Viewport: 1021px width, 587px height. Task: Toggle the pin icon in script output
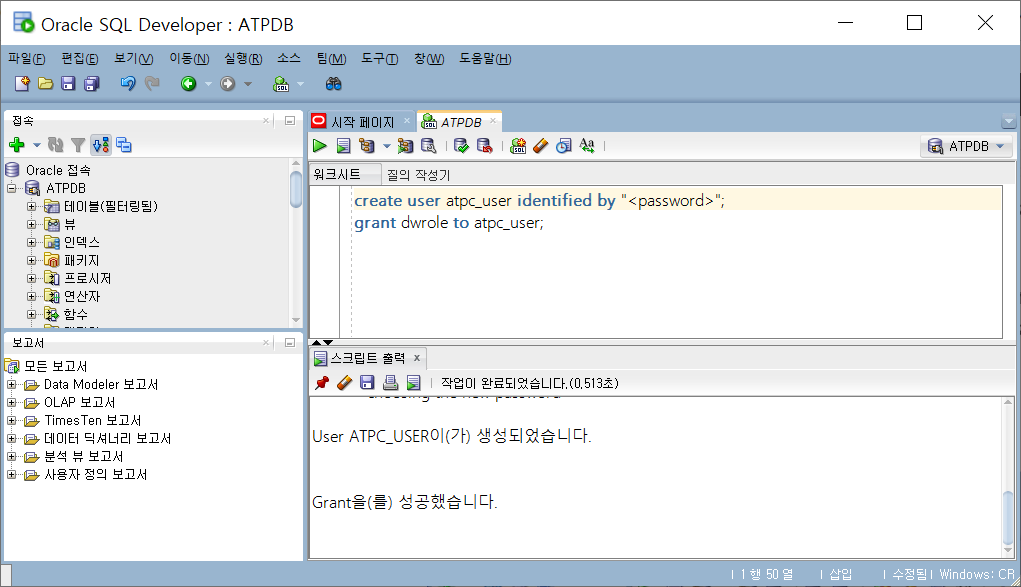pos(322,383)
